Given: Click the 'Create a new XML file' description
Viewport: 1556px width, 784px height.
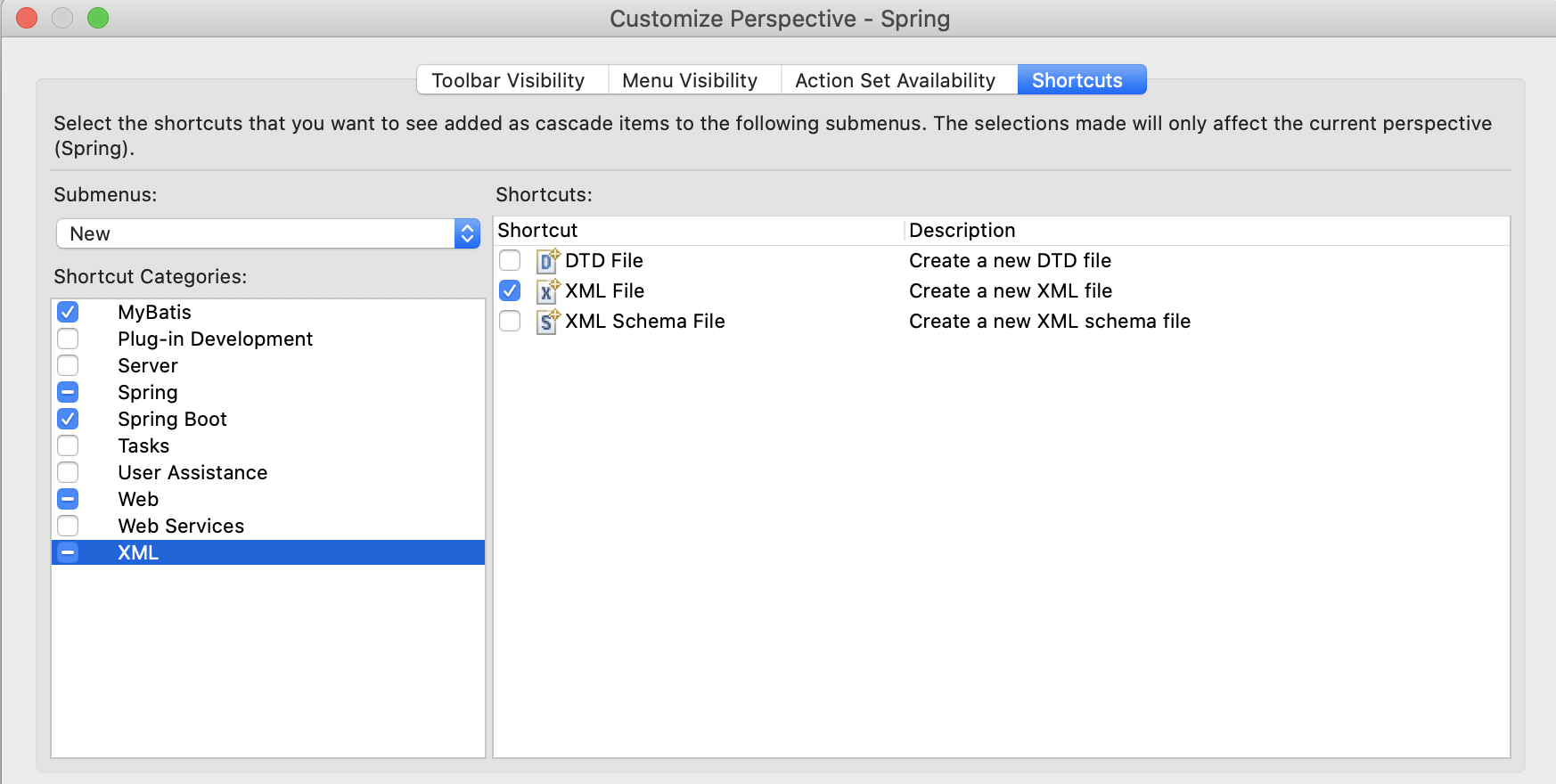Looking at the screenshot, I should 1011,290.
